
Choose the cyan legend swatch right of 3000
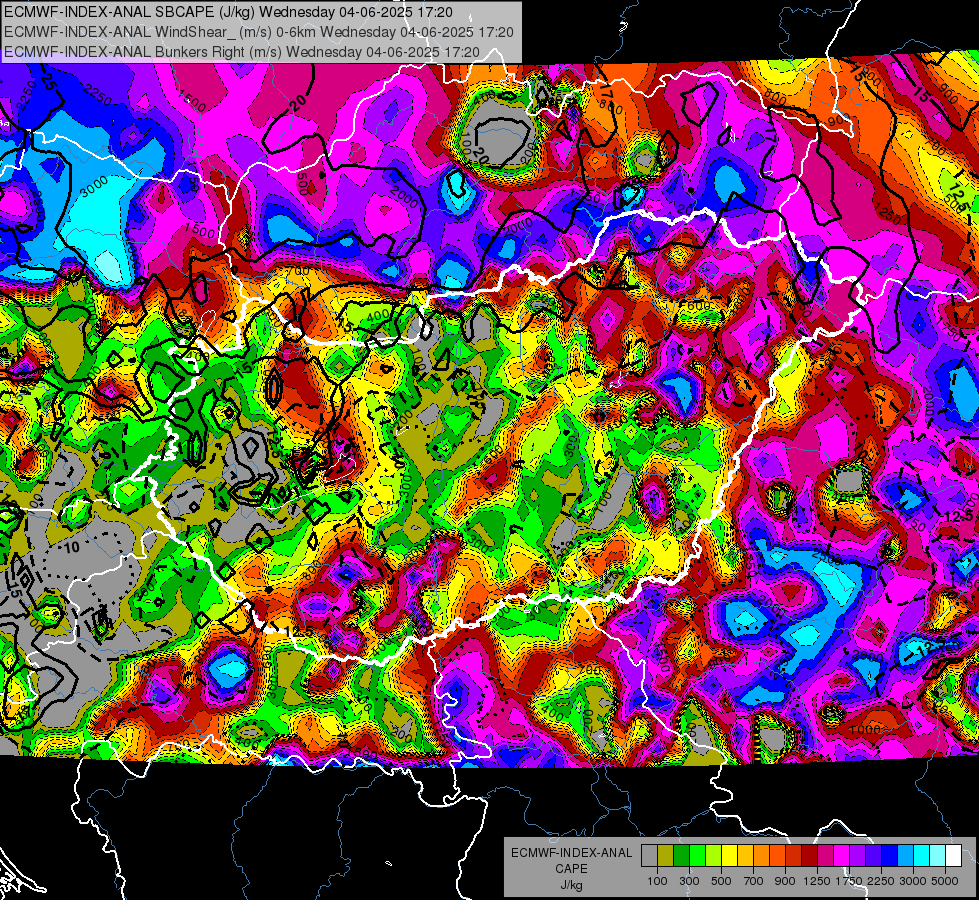[x=922, y=856]
